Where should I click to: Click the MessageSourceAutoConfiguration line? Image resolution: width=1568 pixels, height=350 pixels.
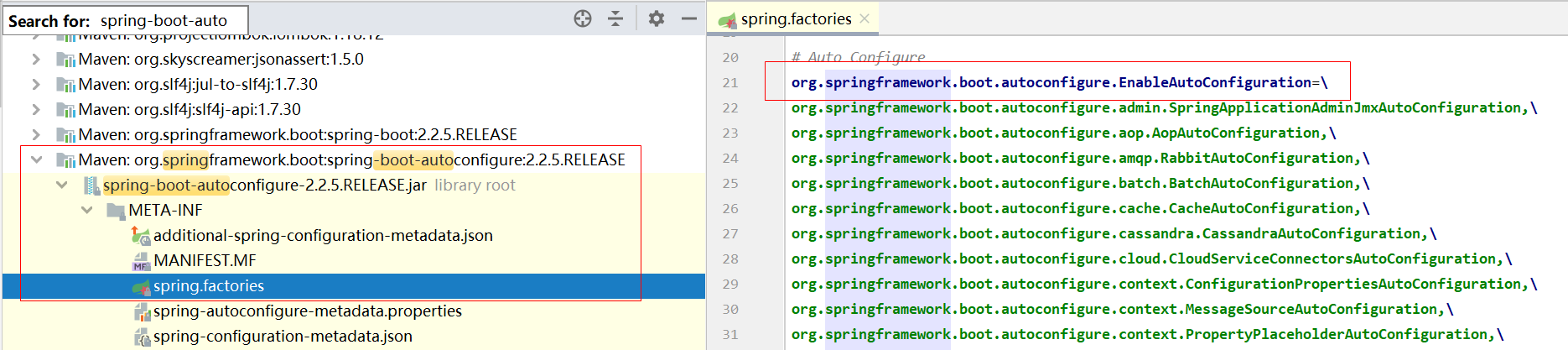[x=1123, y=309]
